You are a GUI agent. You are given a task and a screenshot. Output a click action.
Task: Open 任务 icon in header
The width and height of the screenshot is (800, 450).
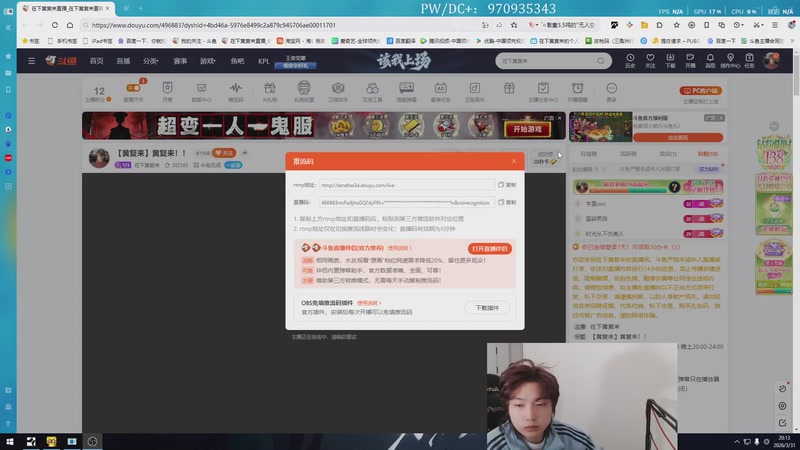(749, 61)
